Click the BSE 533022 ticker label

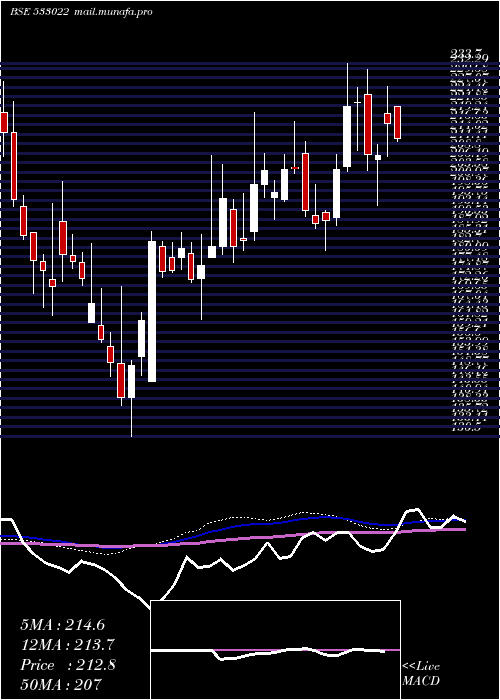click(x=39, y=11)
